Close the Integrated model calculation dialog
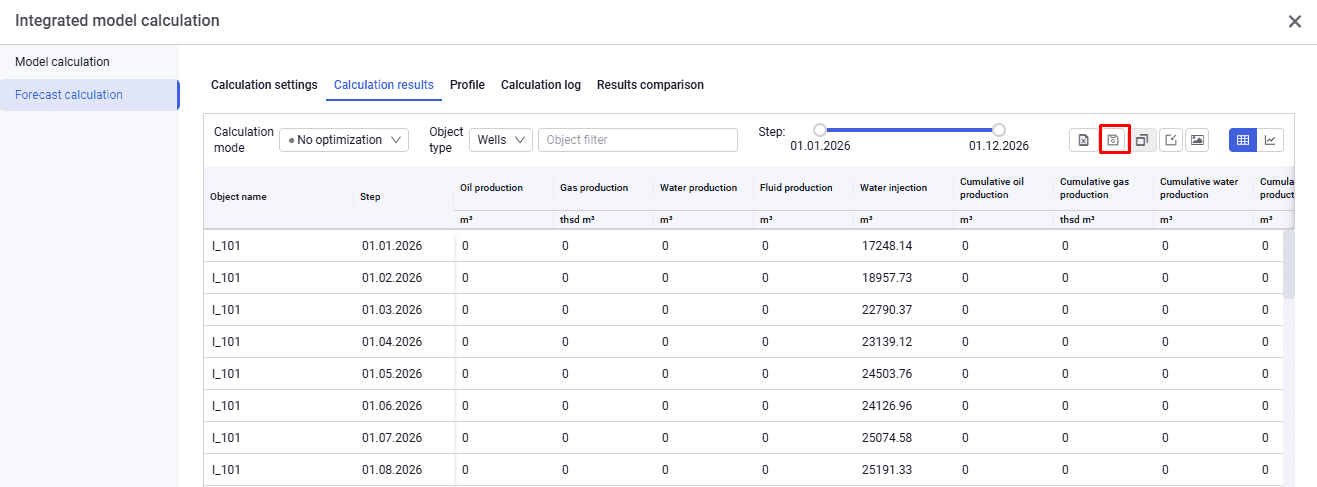The width and height of the screenshot is (1317, 487). pyautogui.click(x=1295, y=21)
